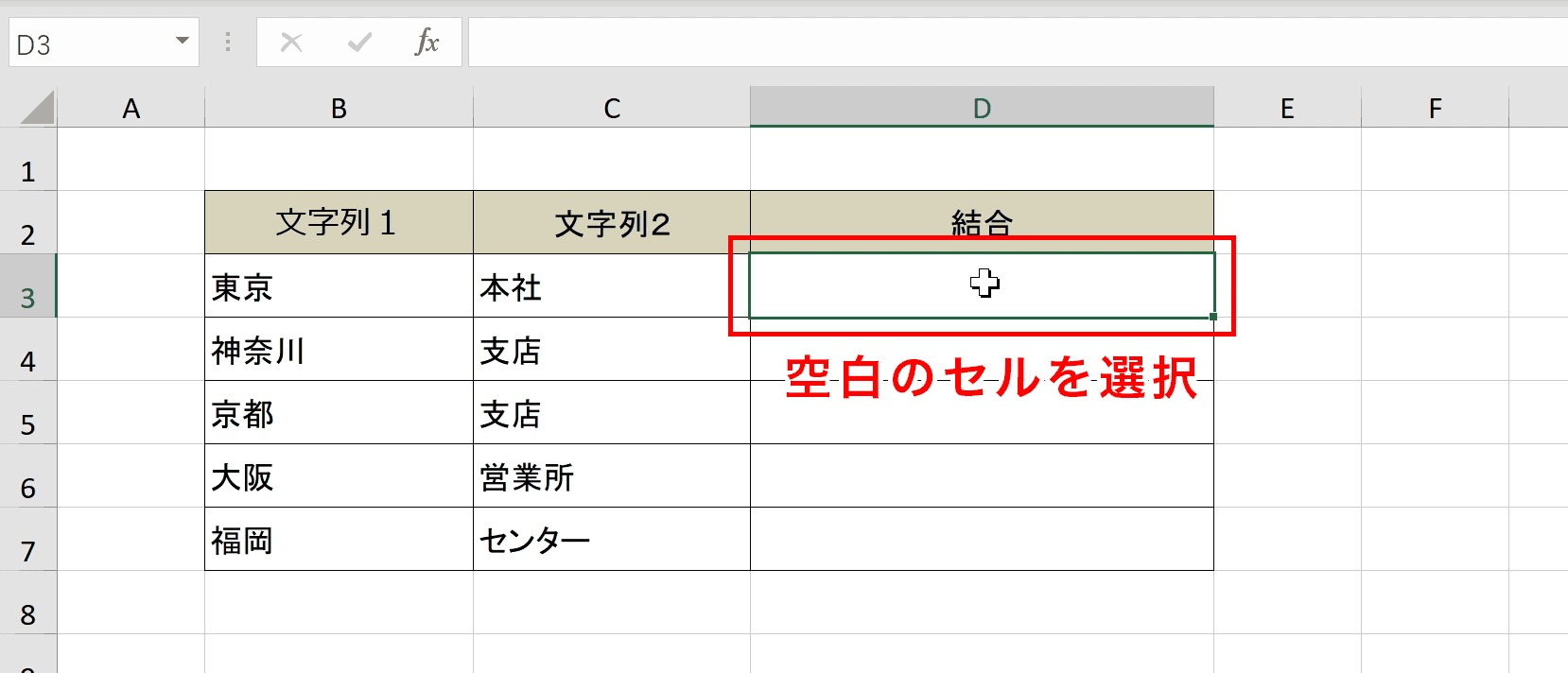Click the Cancel X icon in formula bar
Image resolution: width=1568 pixels, height=673 pixels.
point(291,42)
